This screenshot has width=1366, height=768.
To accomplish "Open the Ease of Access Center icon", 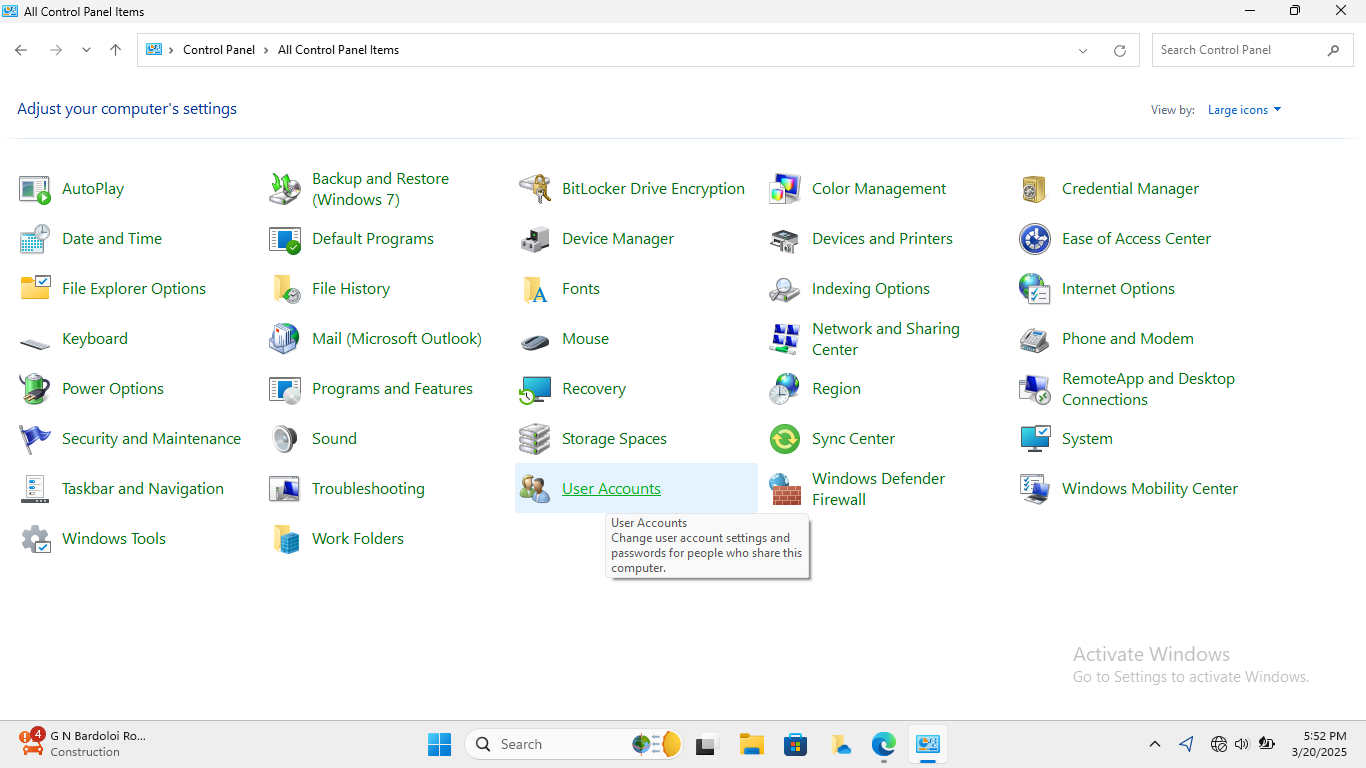I will pyautogui.click(x=1035, y=239).
